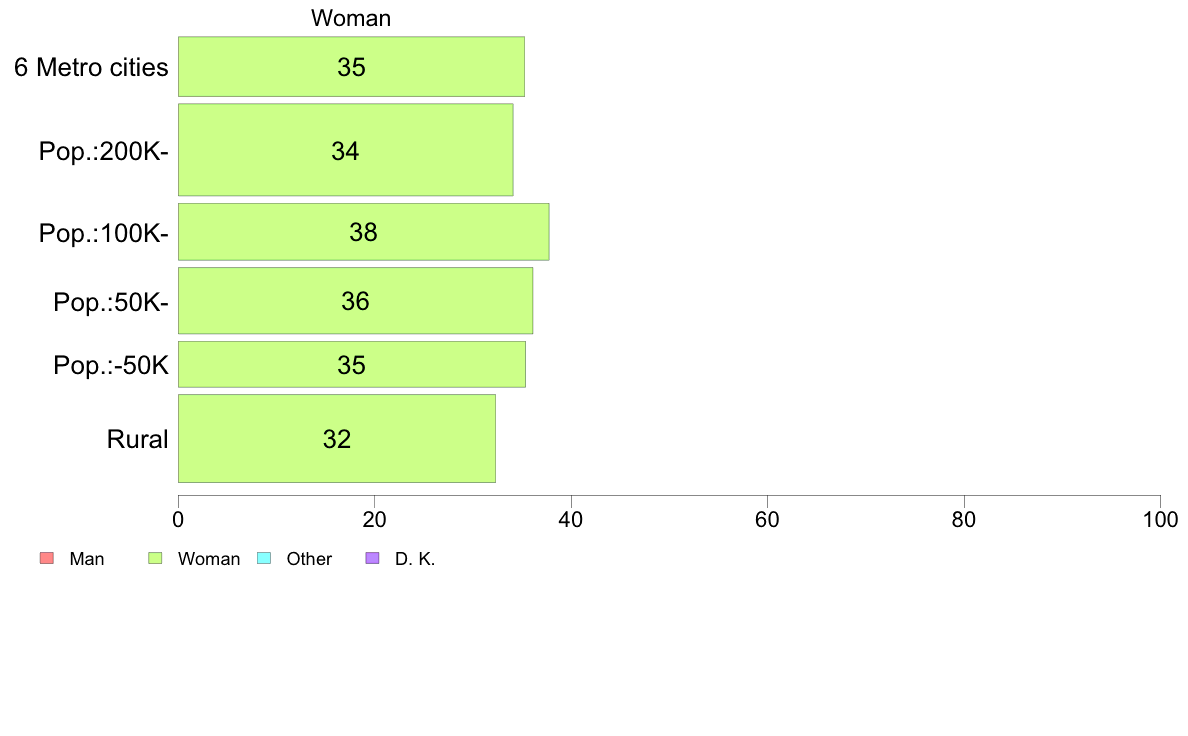The width and height of the screenshot is (1188, 736).
Task: Click the 6 Metro cities axis label
Action: pos(91,67)
